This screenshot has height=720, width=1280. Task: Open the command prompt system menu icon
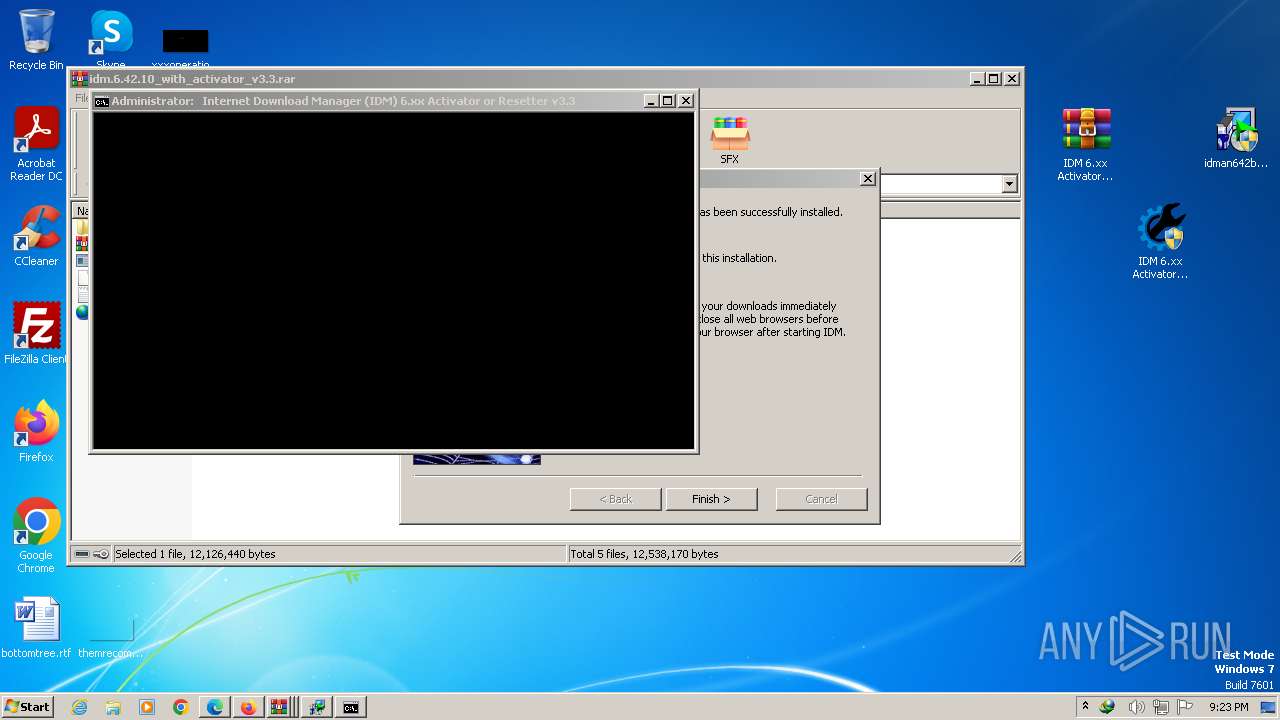(101, 101)
